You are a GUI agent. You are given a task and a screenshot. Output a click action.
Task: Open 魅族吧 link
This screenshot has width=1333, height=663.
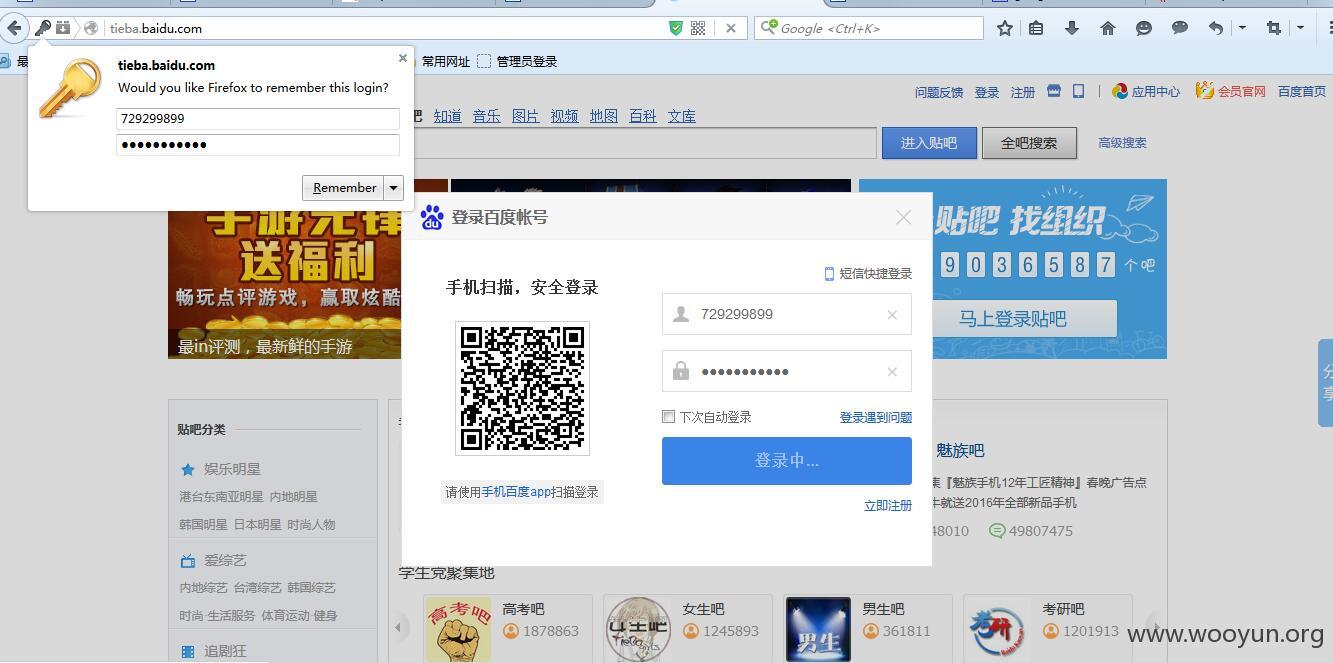(960, 451)
